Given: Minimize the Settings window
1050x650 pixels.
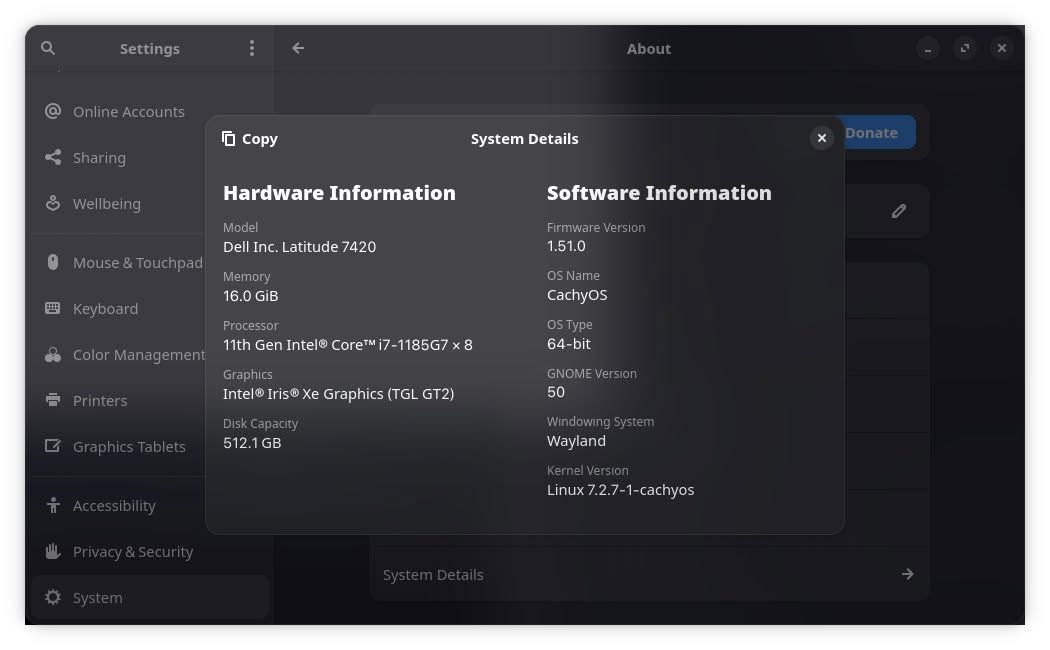Looking at the screenshot, I should [927, 48].
